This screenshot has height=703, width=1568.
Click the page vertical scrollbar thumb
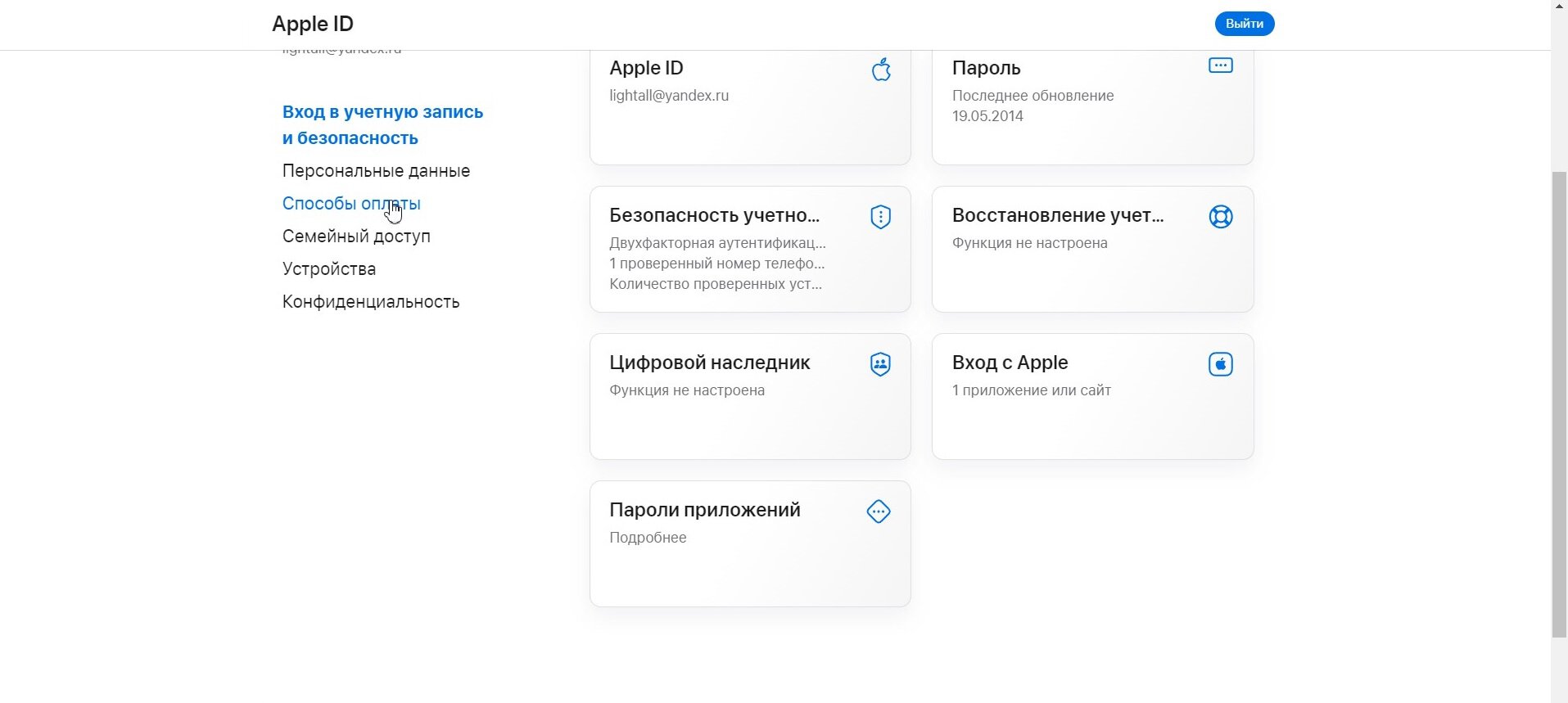(x=1559, y=404)
